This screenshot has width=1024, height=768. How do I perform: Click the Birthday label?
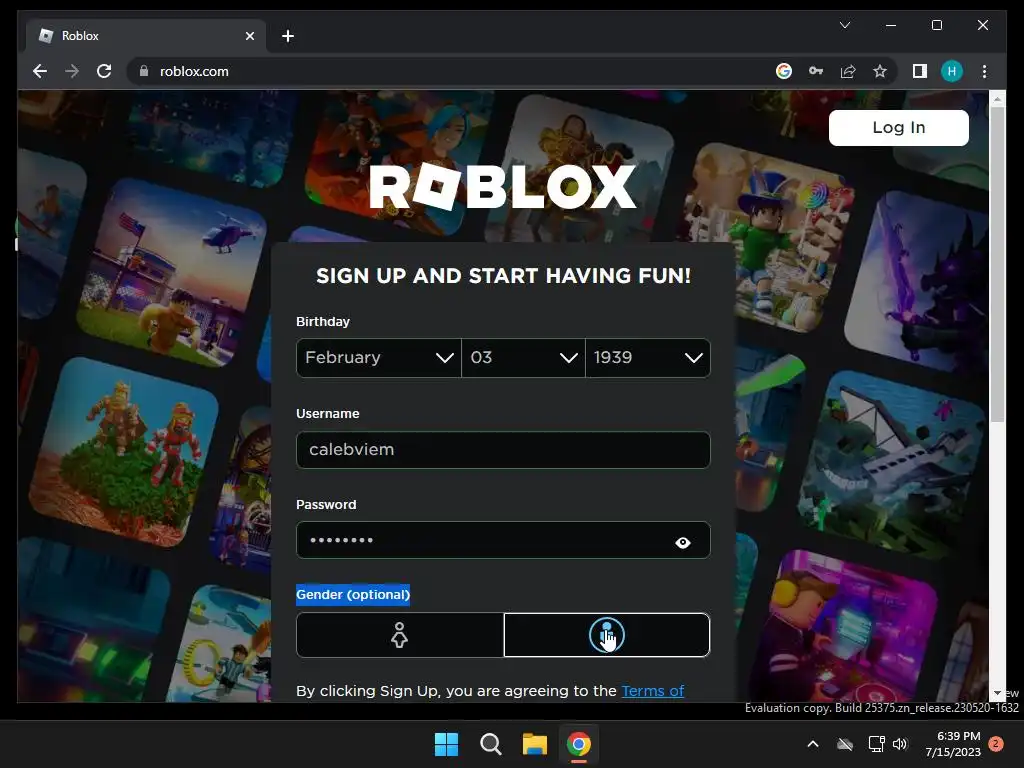(x=323, y=321)
